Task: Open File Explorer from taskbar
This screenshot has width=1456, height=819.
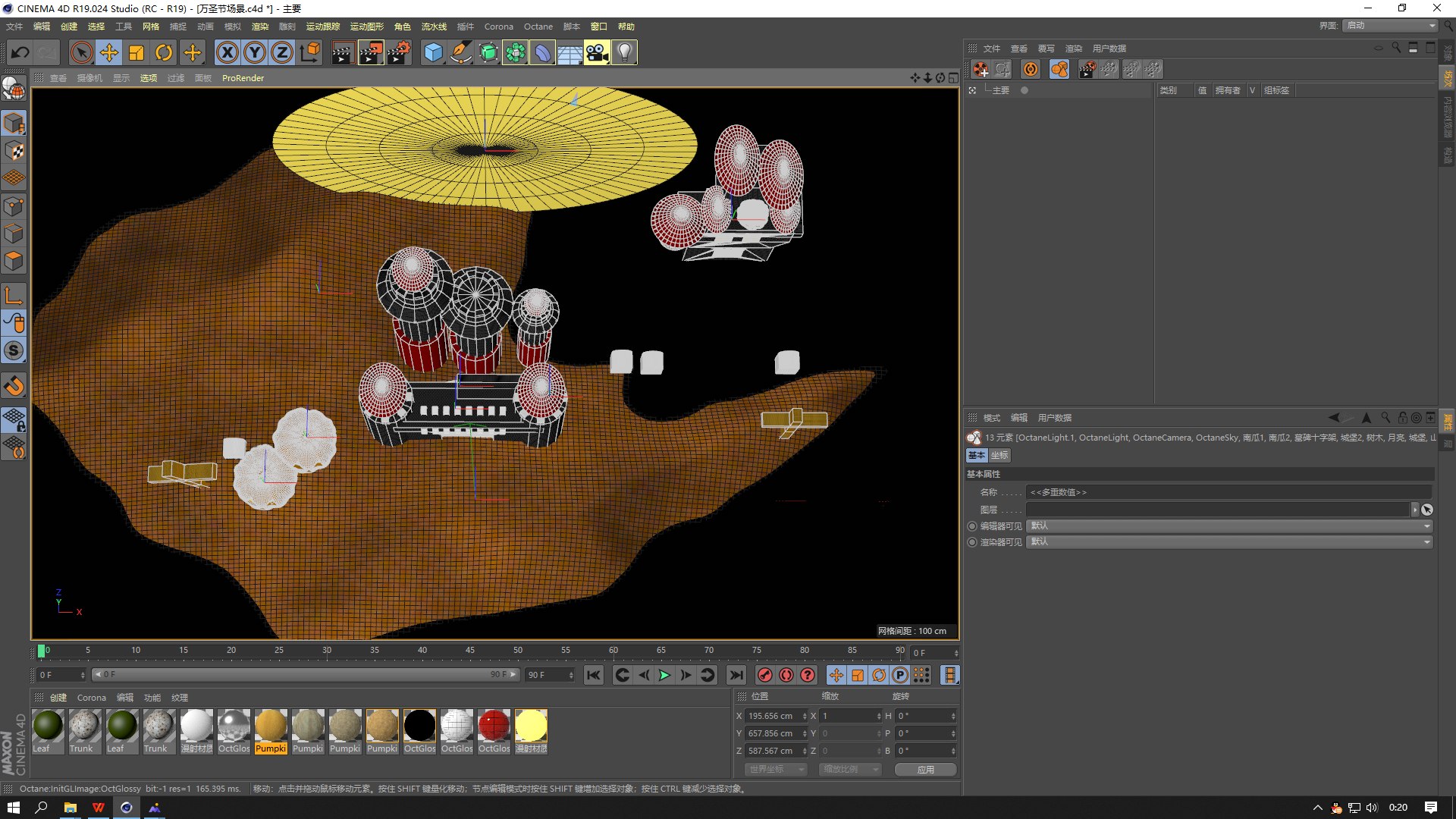Action: [70, 808]
